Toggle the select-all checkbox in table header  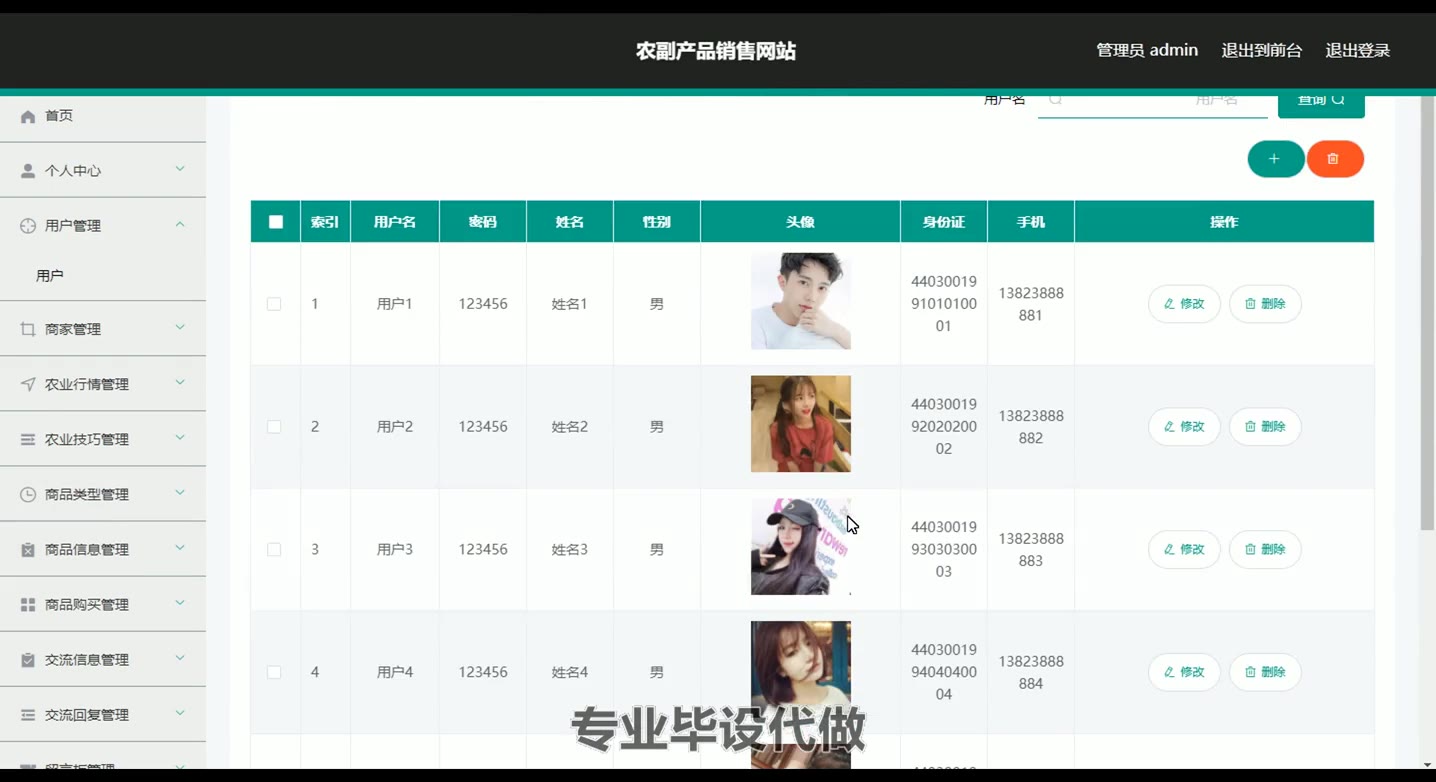276,222
